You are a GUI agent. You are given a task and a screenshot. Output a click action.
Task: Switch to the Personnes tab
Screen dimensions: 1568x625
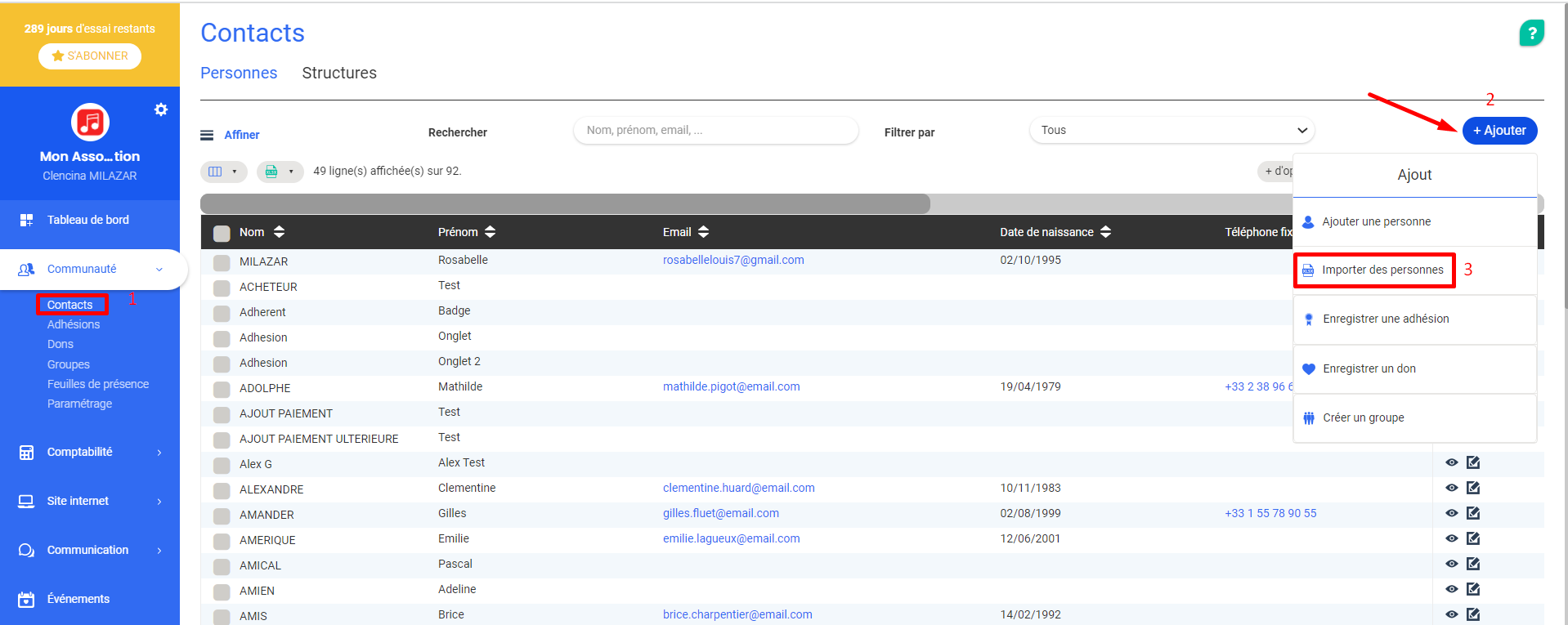pos(239,73)
